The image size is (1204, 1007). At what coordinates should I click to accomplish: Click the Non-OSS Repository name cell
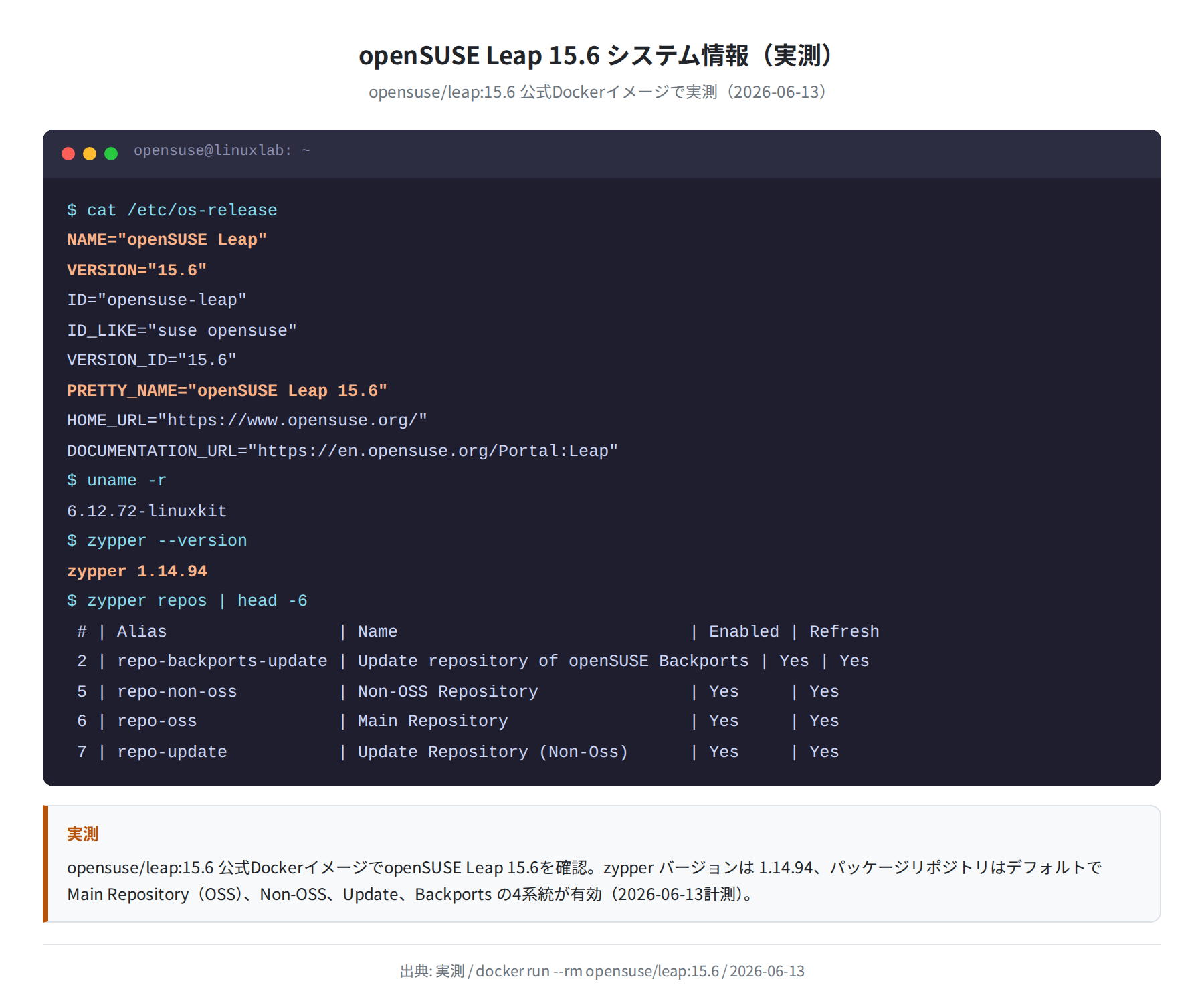(x=448, y=691)
